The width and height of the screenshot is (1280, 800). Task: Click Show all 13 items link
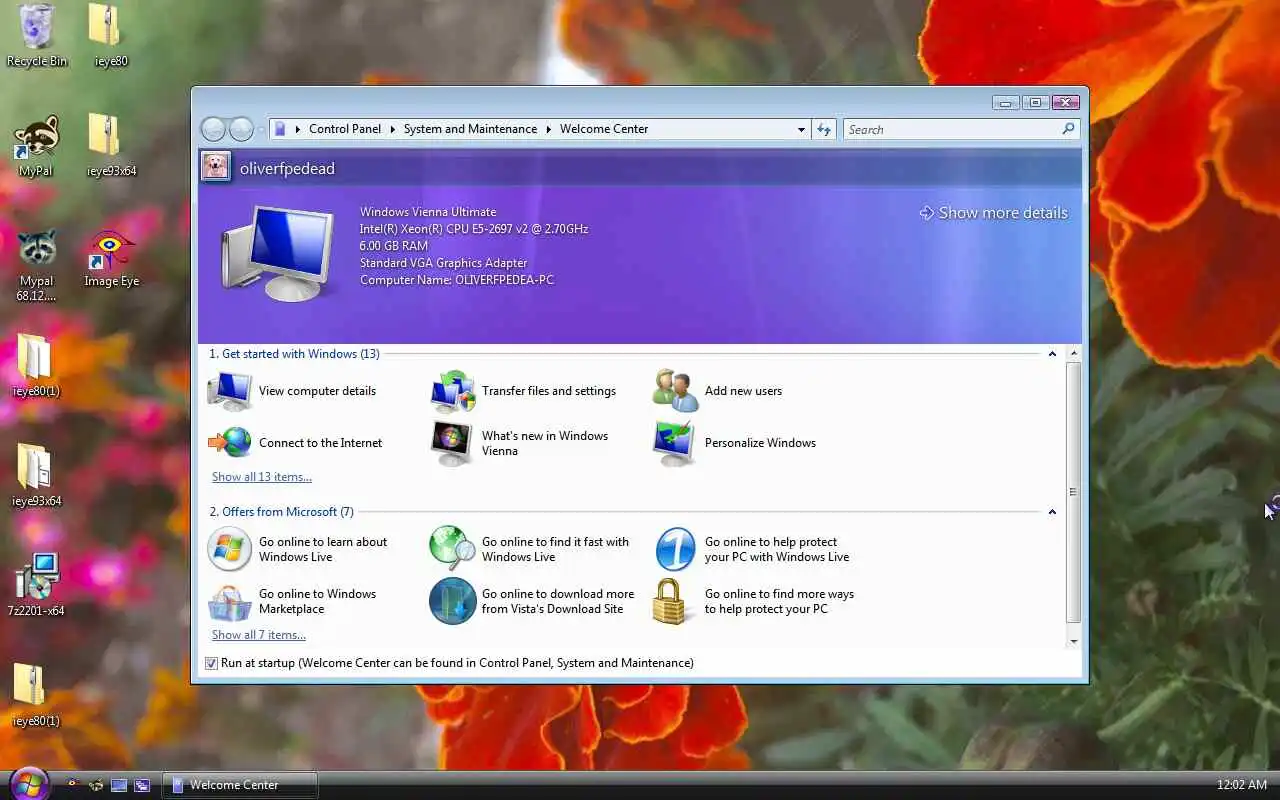click(x=262, y=477)
